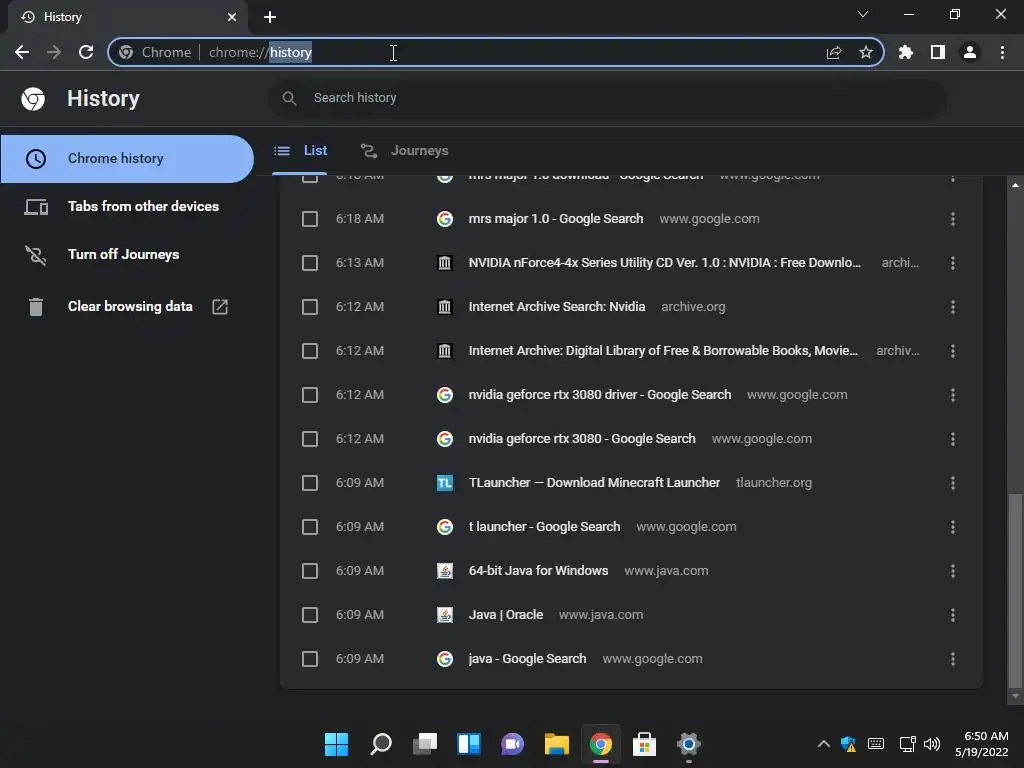Check the TLauncher entry checkbox

[x=310, y=483]
